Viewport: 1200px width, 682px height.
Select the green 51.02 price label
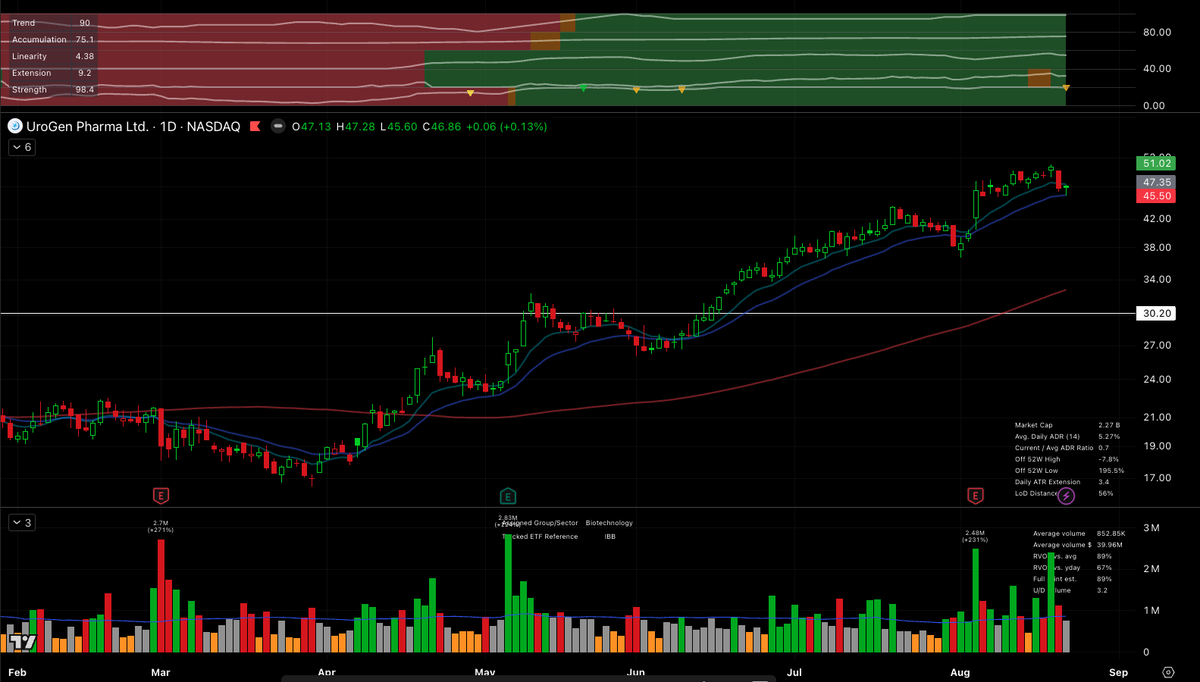pos(1154,162)
